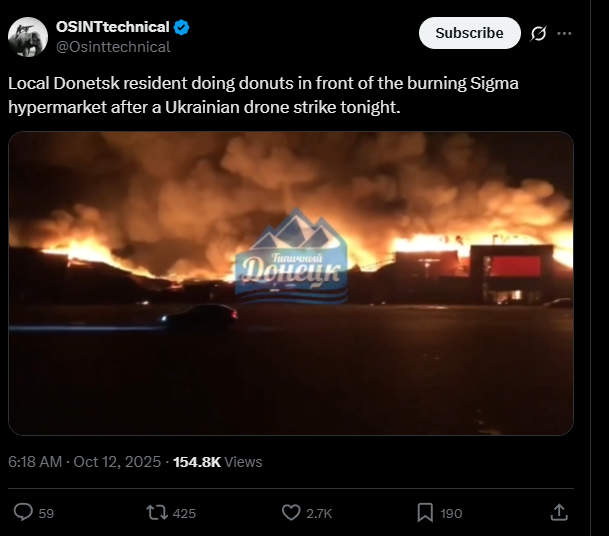The image size is (609, 536).
Task: View the 154.8K Views analytics
Action: click(x=218, y=462)
